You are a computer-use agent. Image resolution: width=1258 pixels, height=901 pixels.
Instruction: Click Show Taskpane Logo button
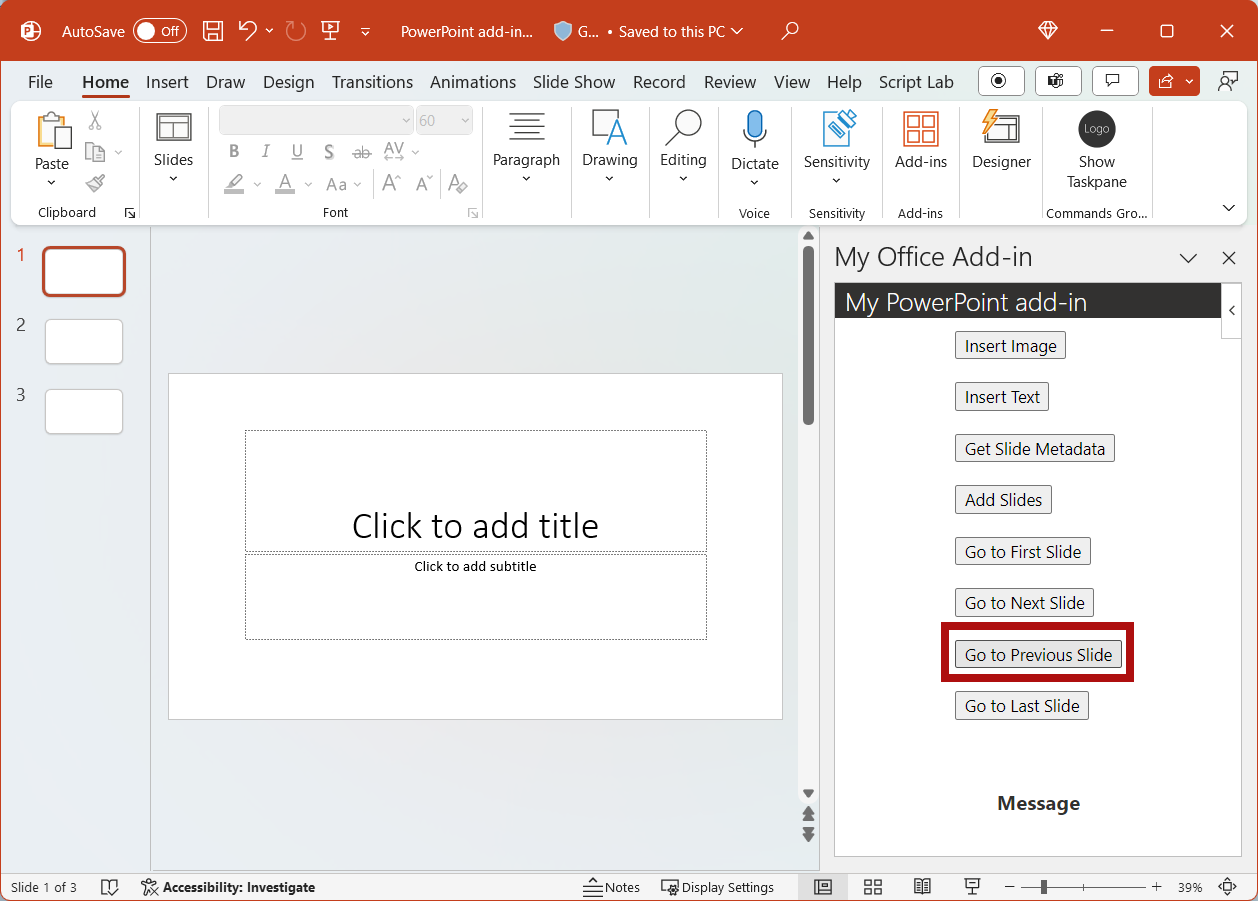click(x=1097, y=151)
